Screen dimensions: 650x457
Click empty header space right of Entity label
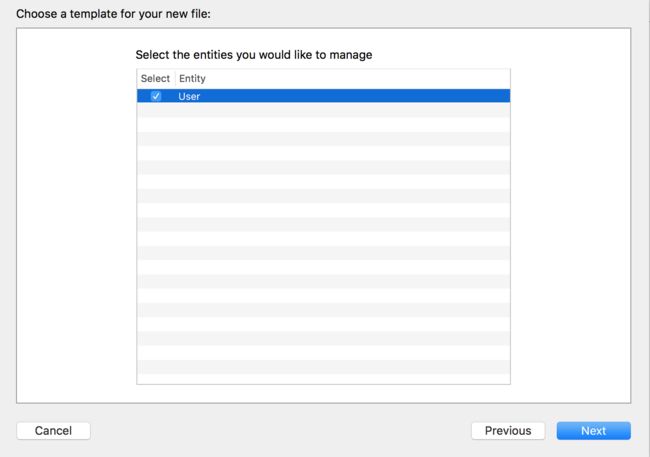pos(357,78)
